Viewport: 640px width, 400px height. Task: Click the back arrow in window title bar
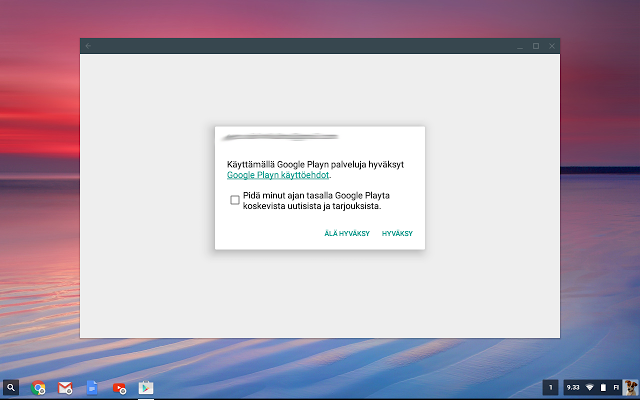(88, 46)
